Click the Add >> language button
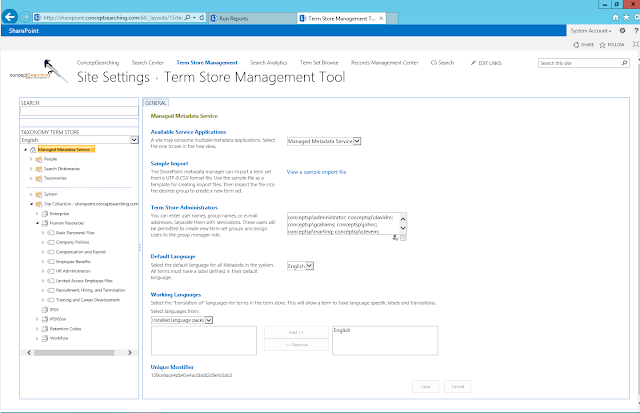The height and width of the screenshot is (413, 640). tap(296, 332)
